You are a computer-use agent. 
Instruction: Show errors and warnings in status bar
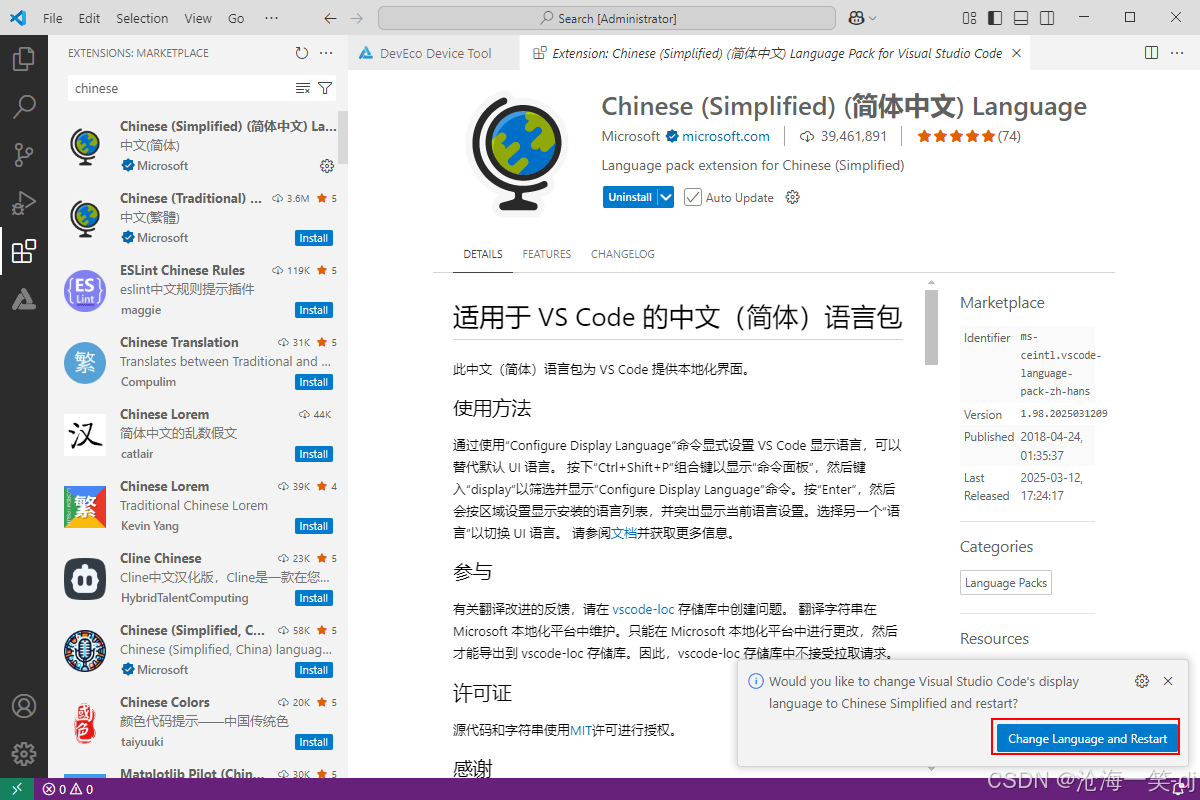click(67, 789)
